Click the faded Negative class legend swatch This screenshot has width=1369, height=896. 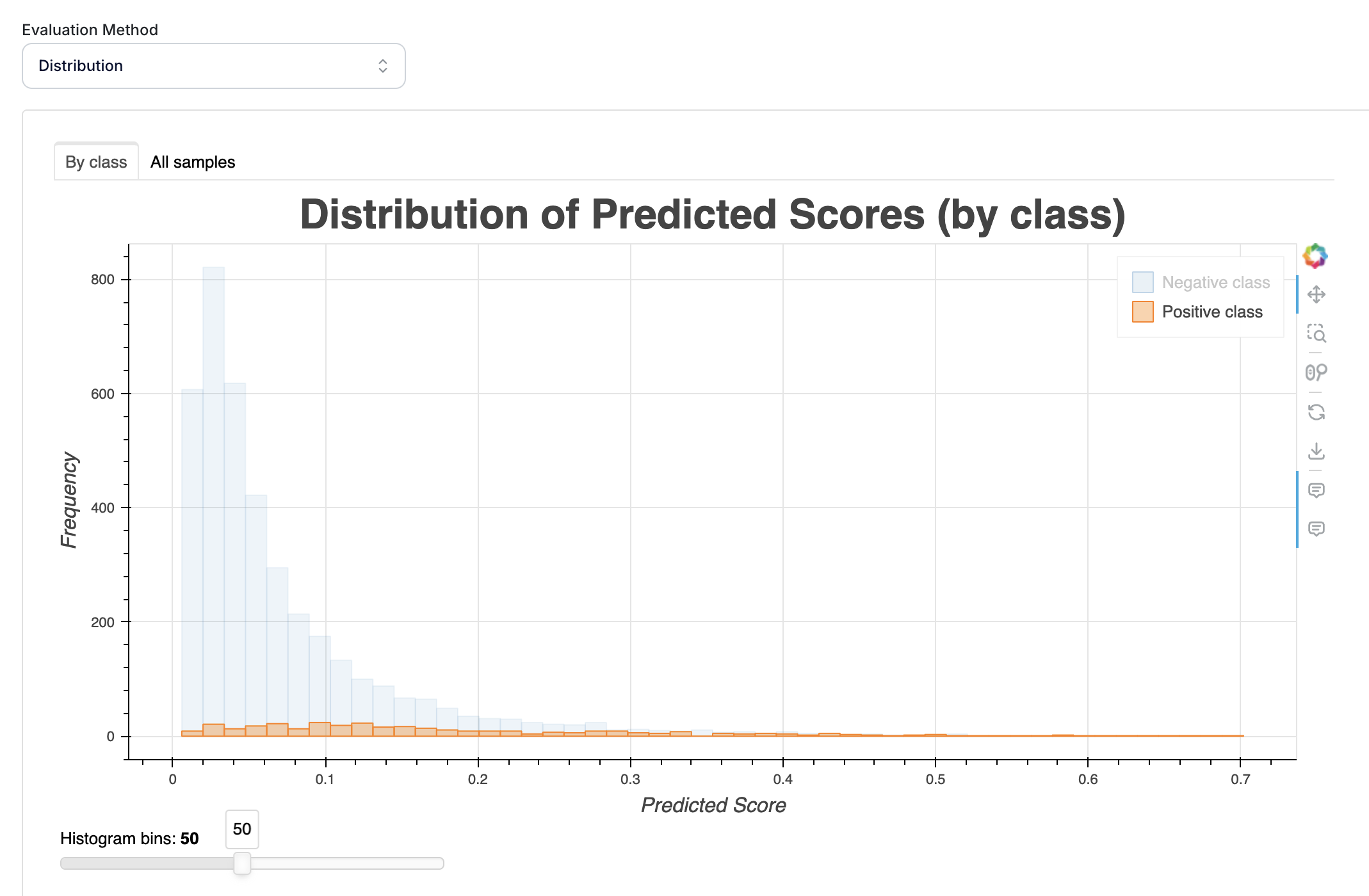pos(1142,282)
